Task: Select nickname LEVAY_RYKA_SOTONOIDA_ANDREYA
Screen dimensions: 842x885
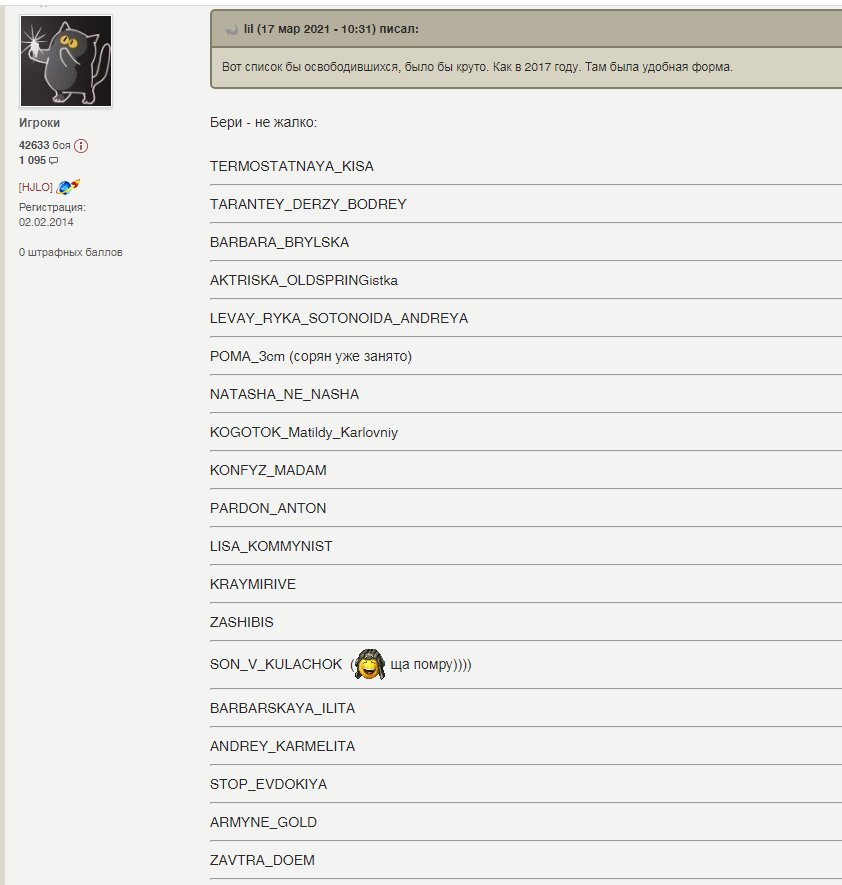Action: point(339,318)
